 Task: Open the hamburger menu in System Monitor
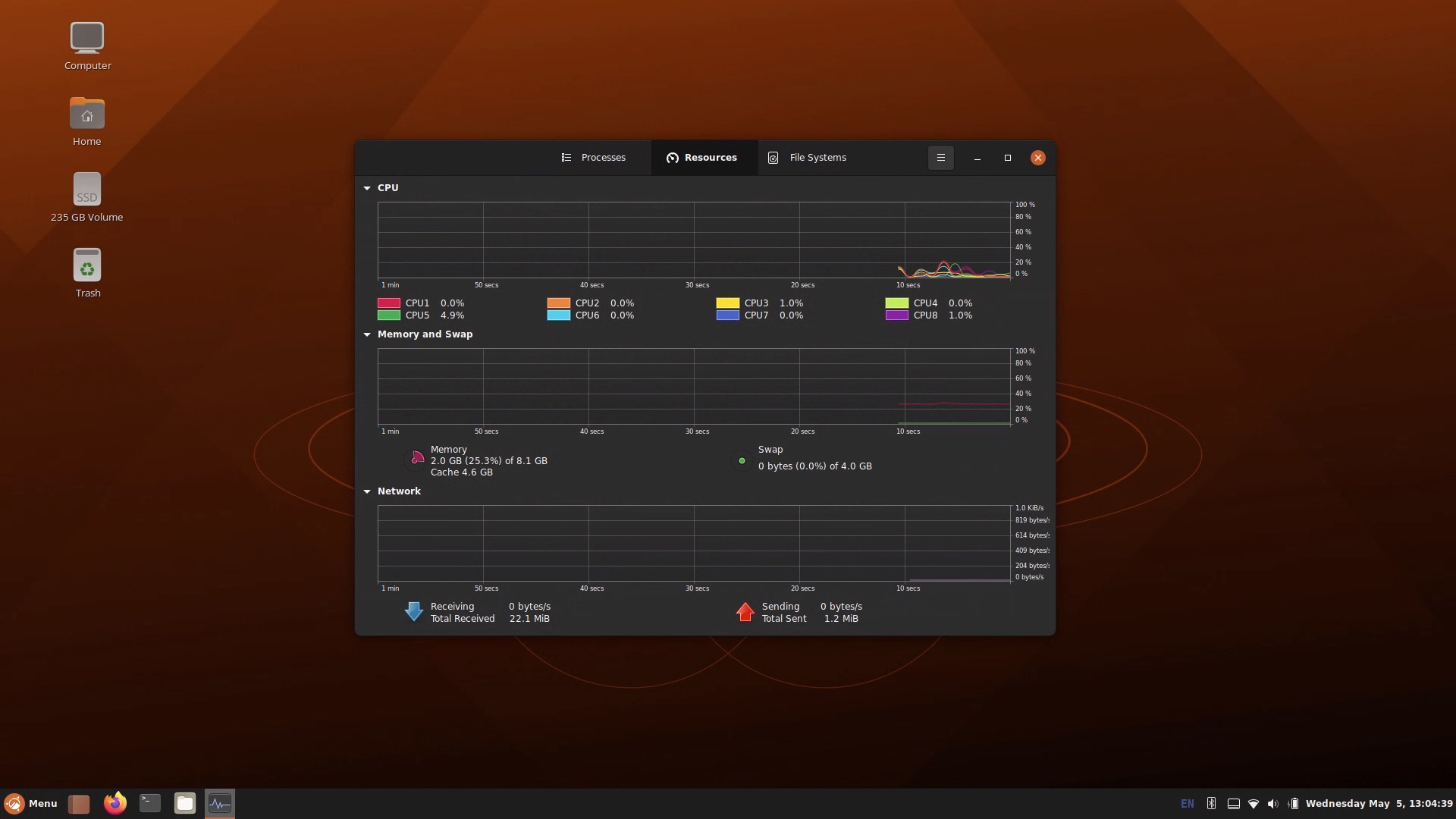coord(940,158)
